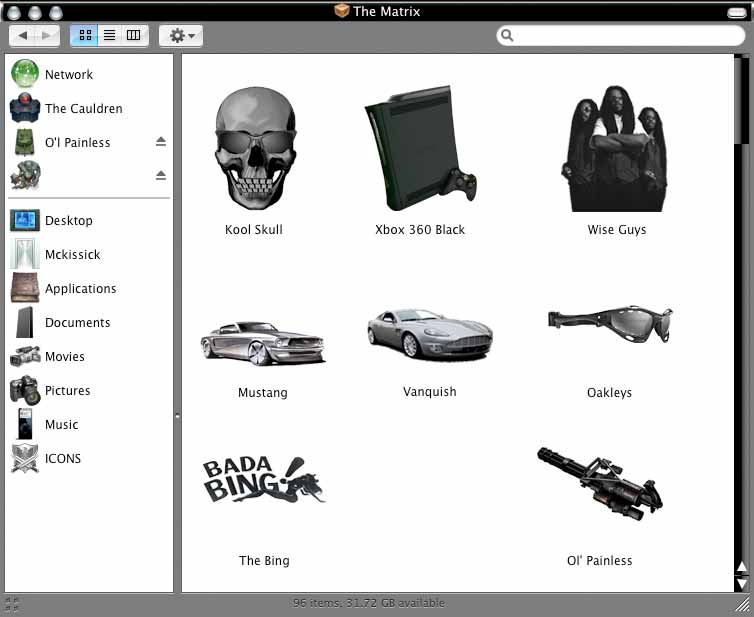Select the Mustang car icon

coord(263,343)
